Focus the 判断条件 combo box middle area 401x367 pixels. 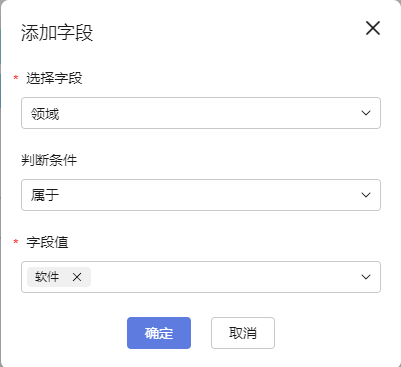tap(201, 195)
